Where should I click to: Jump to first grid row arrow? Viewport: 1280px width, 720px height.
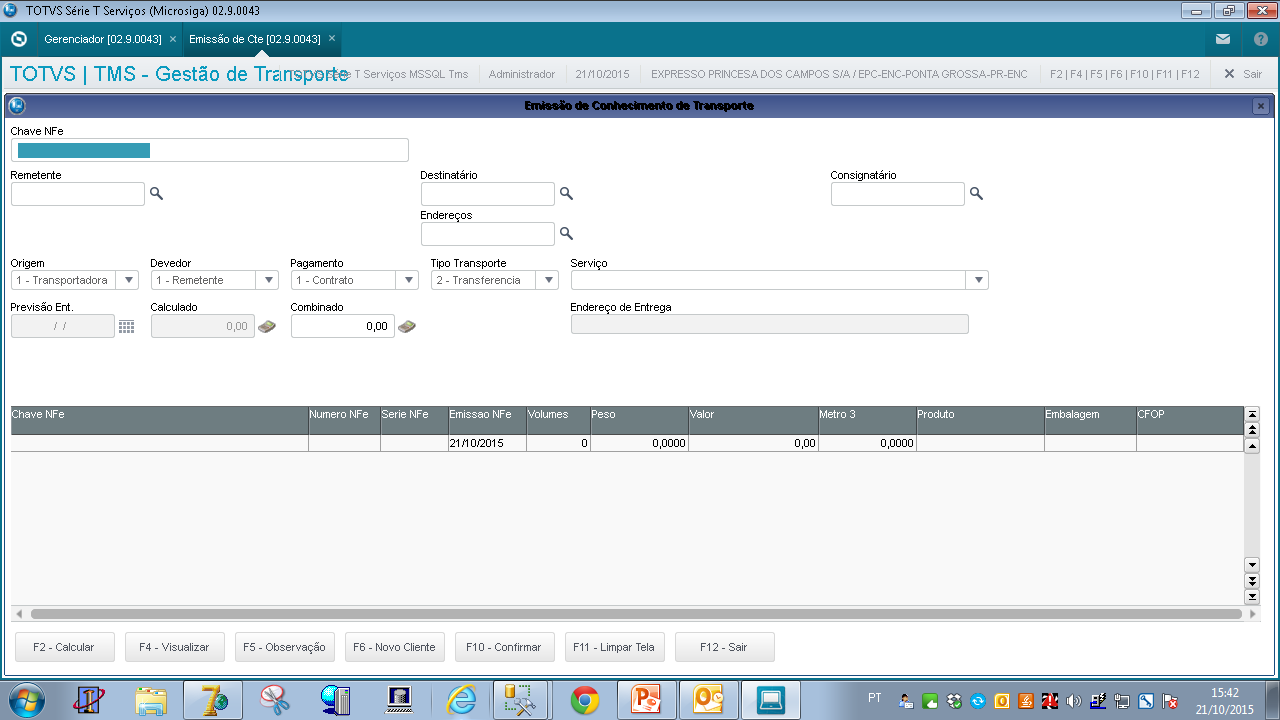pos(1252,413)
